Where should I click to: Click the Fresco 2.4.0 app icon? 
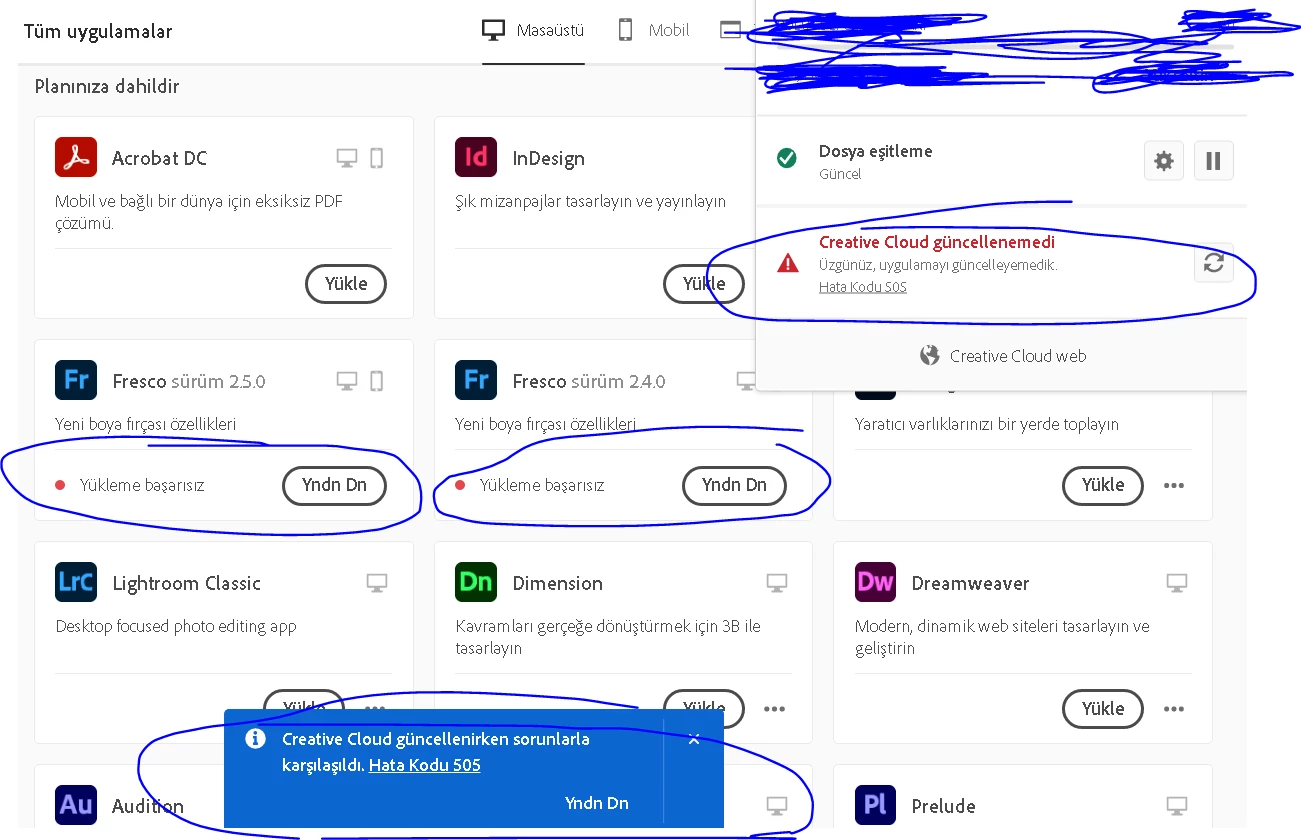476,381
